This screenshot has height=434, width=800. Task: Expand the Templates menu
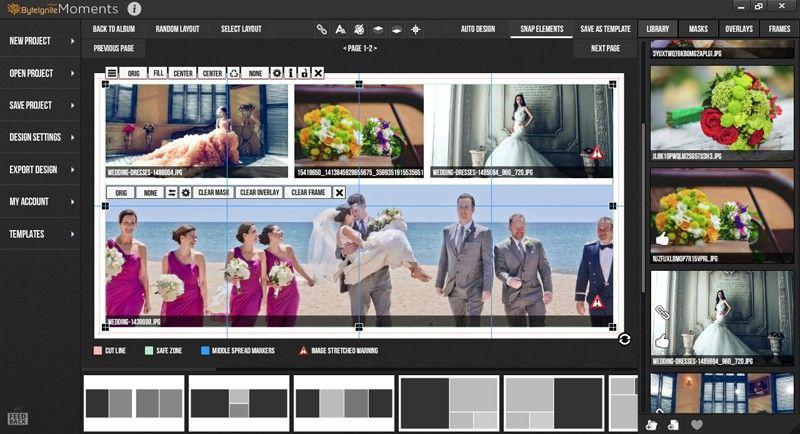tap(40, 234)
